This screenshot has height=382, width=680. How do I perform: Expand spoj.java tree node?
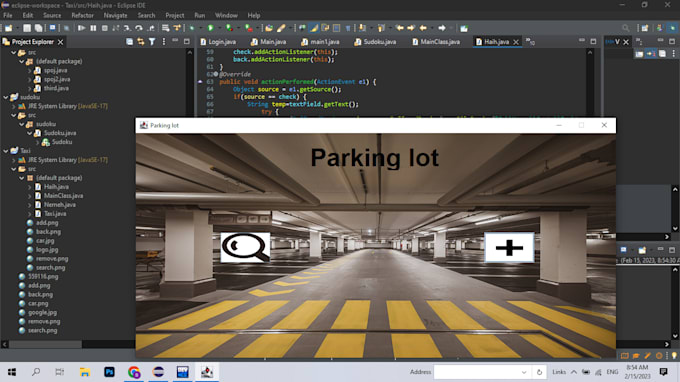click(29, 70)
